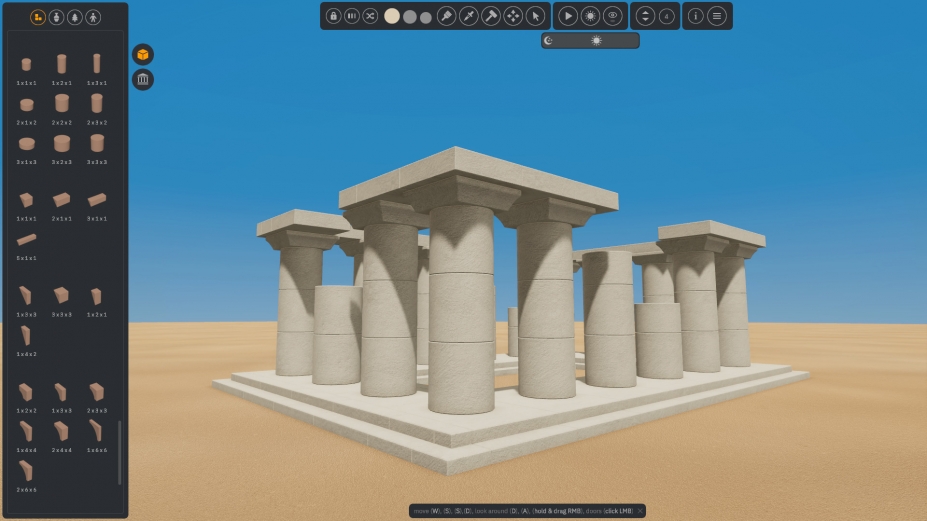Image resolution: width=927 pixels, height=521 pixels.
Task: Switch to the person characters tab
Action: (x=93, y=17)
